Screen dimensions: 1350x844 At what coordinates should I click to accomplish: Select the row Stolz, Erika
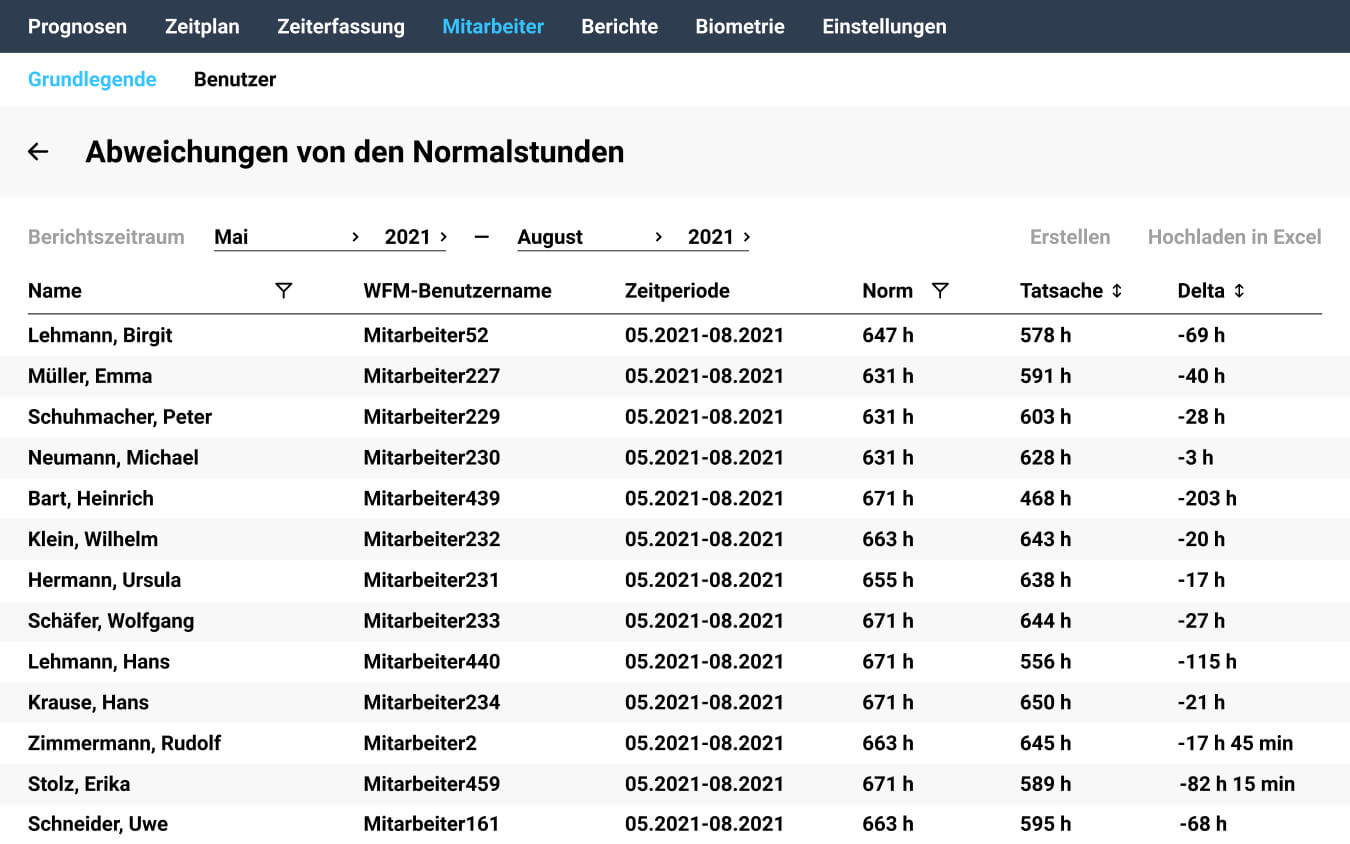(x=675, y=784)
